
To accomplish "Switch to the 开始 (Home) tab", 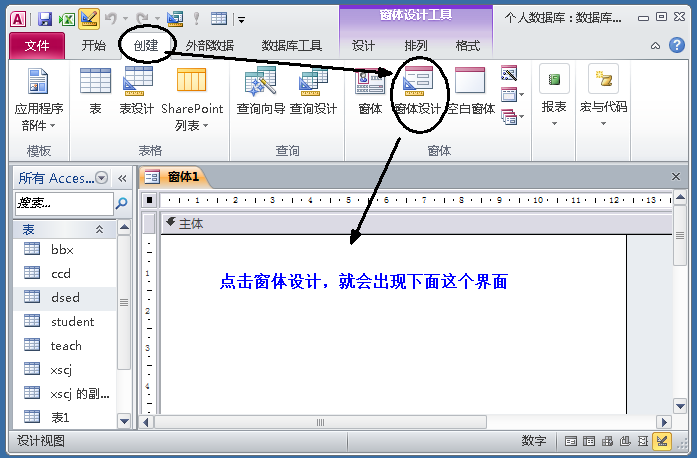I will coord(94,45).
